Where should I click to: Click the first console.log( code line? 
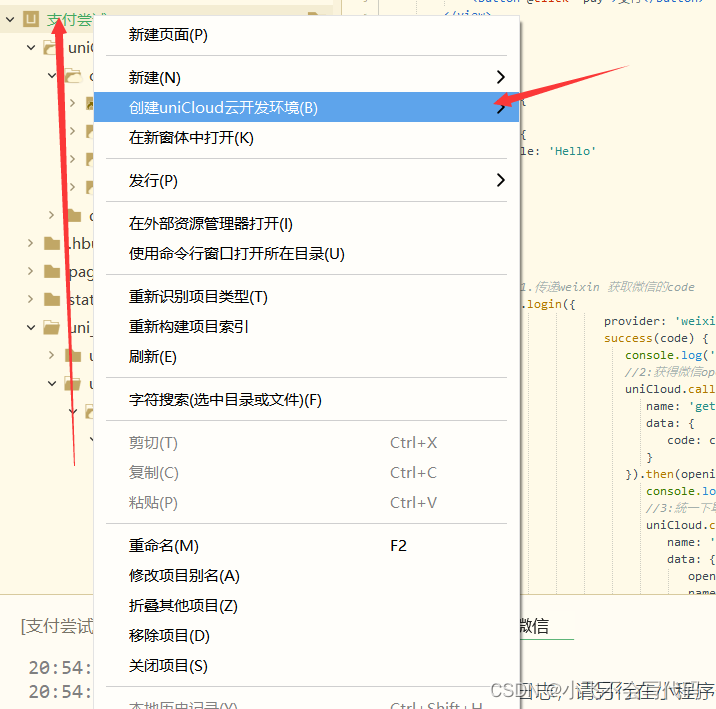(x=670, y=355)
